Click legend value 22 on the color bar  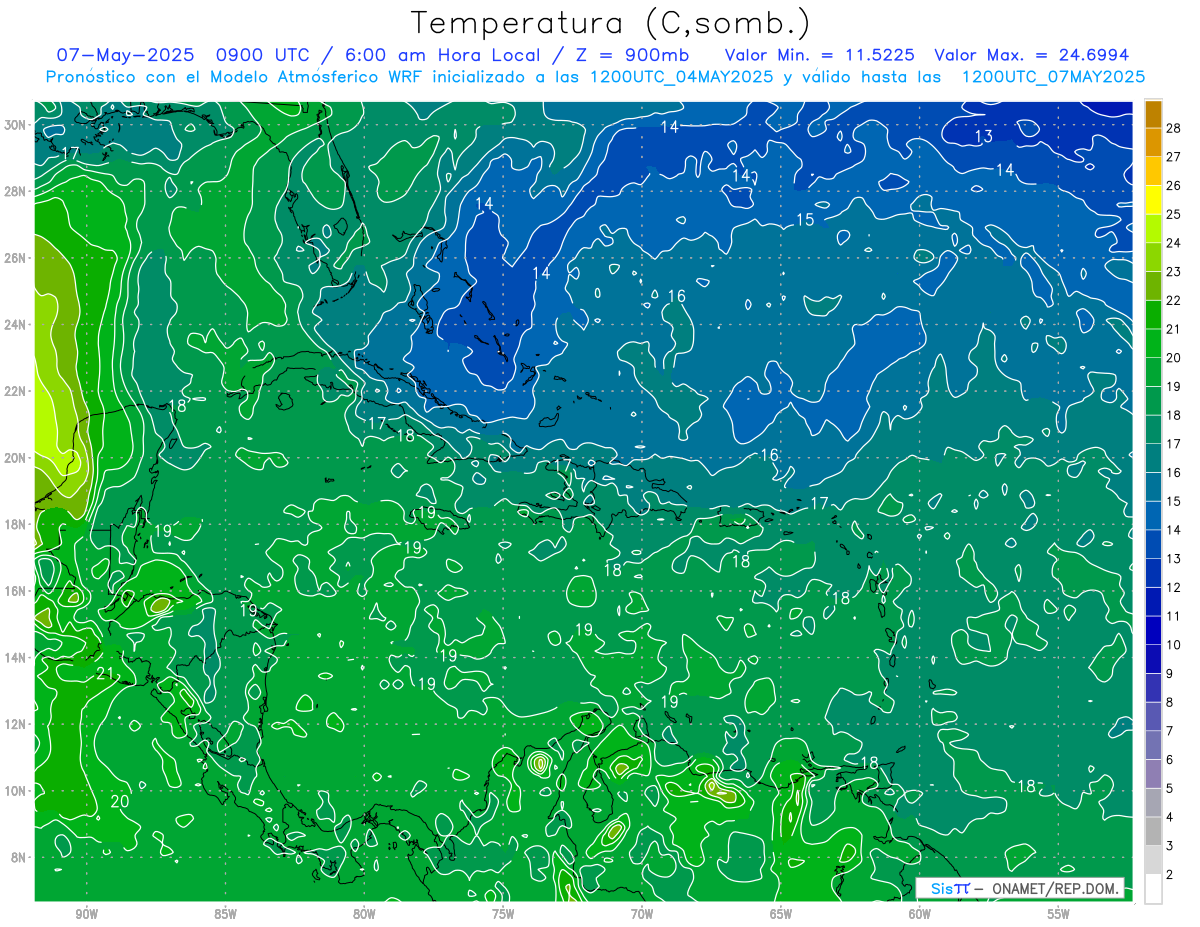[1173, 300]
